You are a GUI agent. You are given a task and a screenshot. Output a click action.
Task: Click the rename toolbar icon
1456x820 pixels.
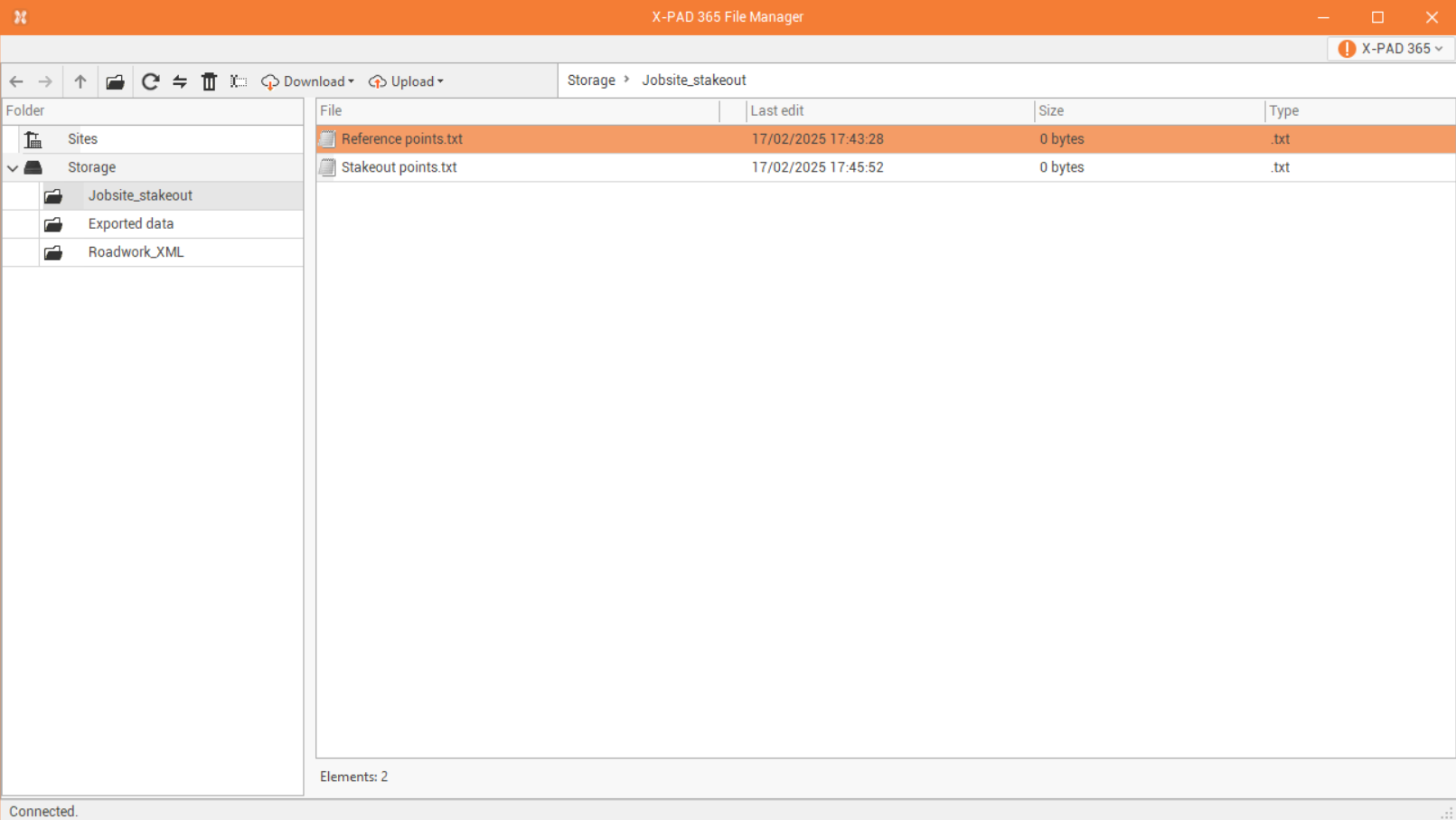(239, 81)
